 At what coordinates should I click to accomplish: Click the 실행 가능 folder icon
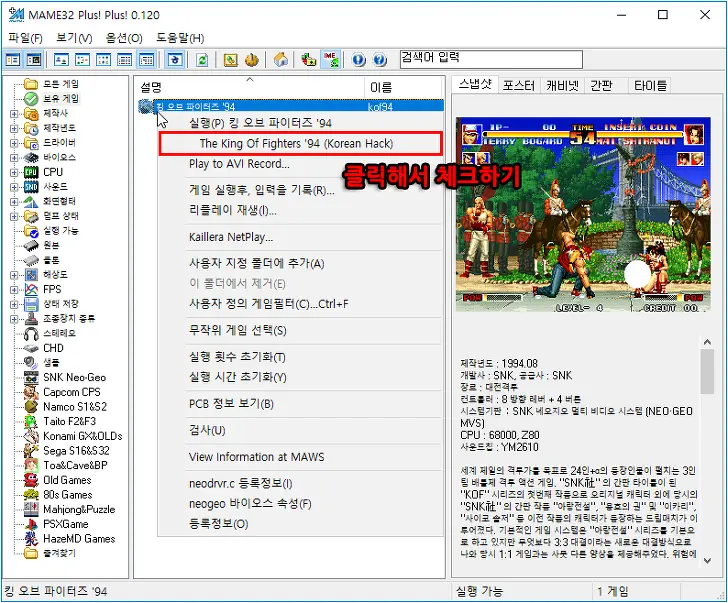click(31, 231)
